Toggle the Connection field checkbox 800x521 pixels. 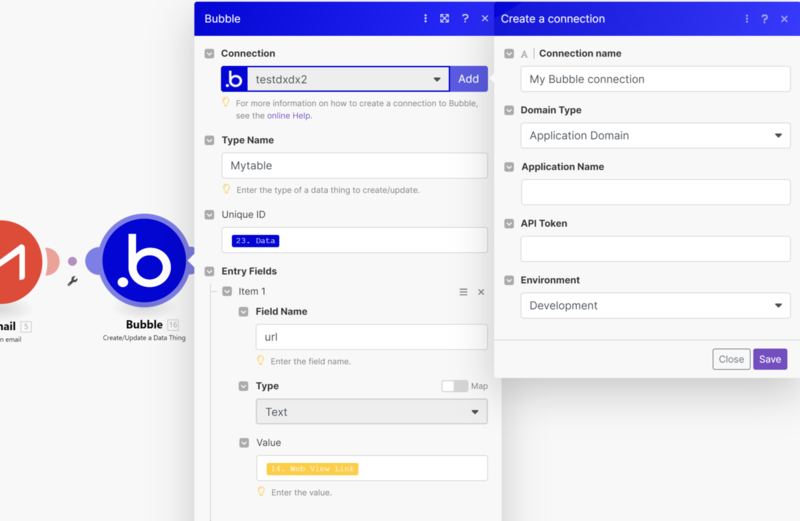(209, 54)
